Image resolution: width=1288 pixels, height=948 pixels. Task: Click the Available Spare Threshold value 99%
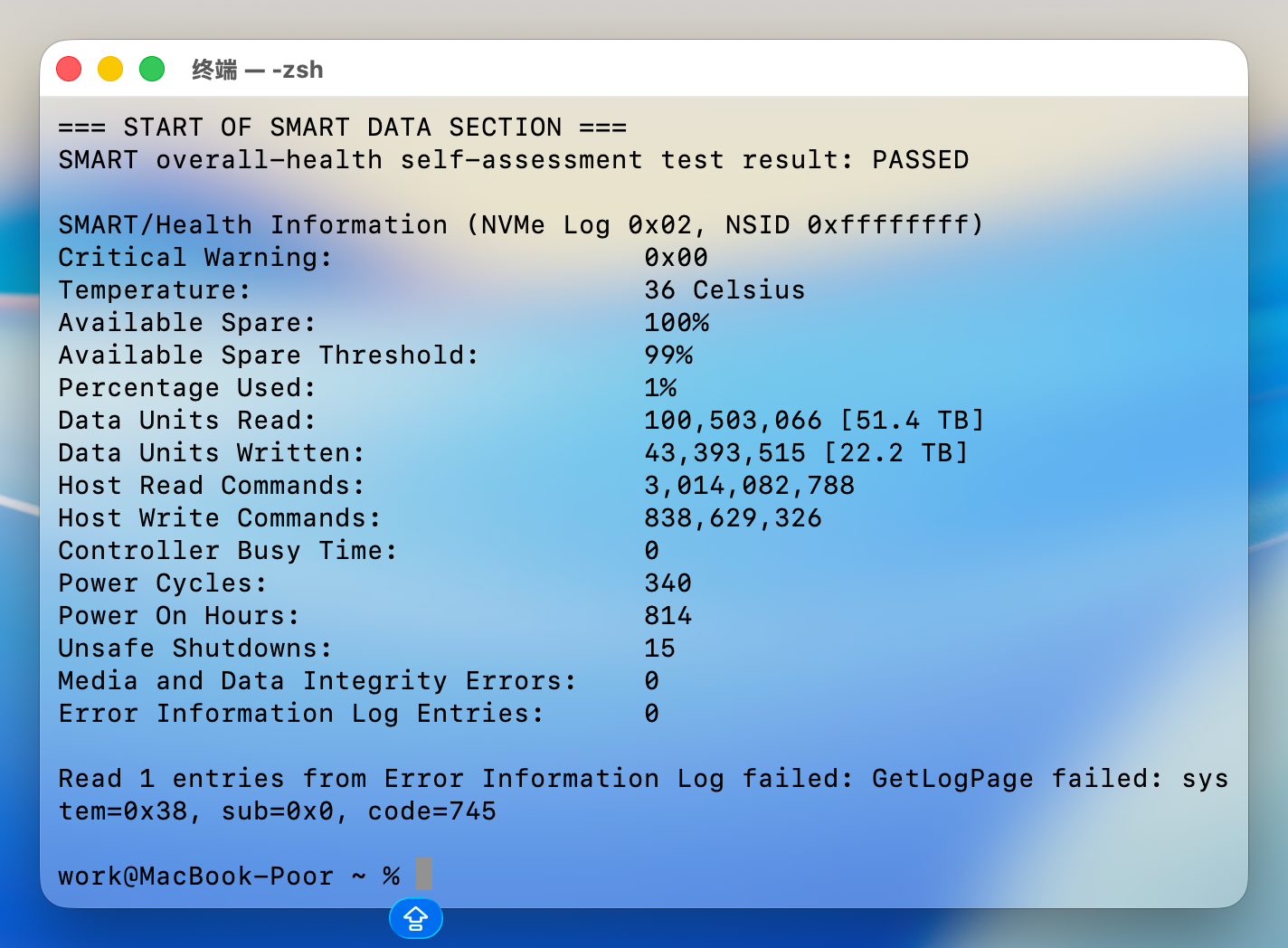[x=668, y=355]
